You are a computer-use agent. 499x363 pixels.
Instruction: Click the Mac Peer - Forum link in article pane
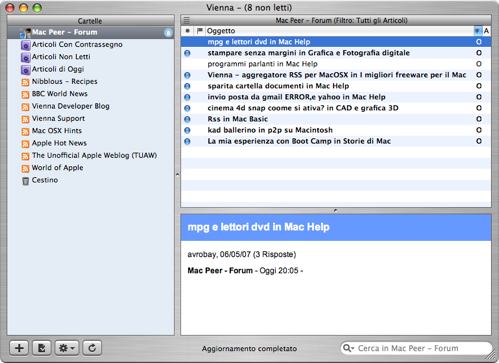coord(220,270)
